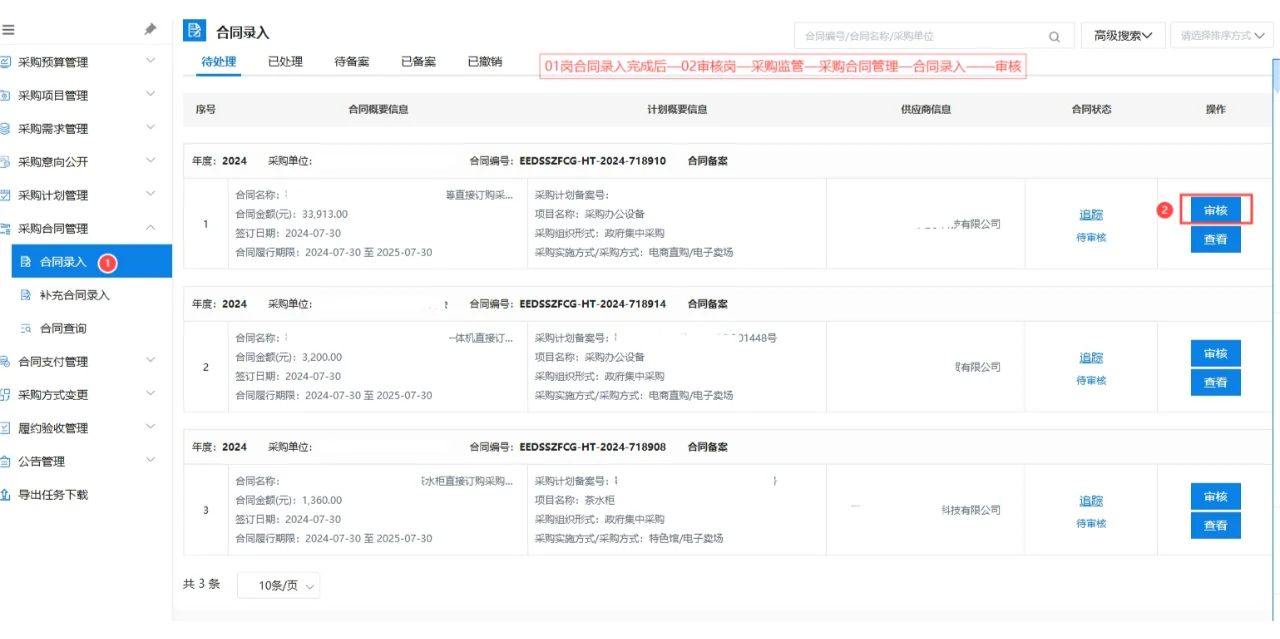Screen dimensions: 1280x639
Task: Open the 请选择排序方式 sort dropdown
Action: [x=1223, y=35]
